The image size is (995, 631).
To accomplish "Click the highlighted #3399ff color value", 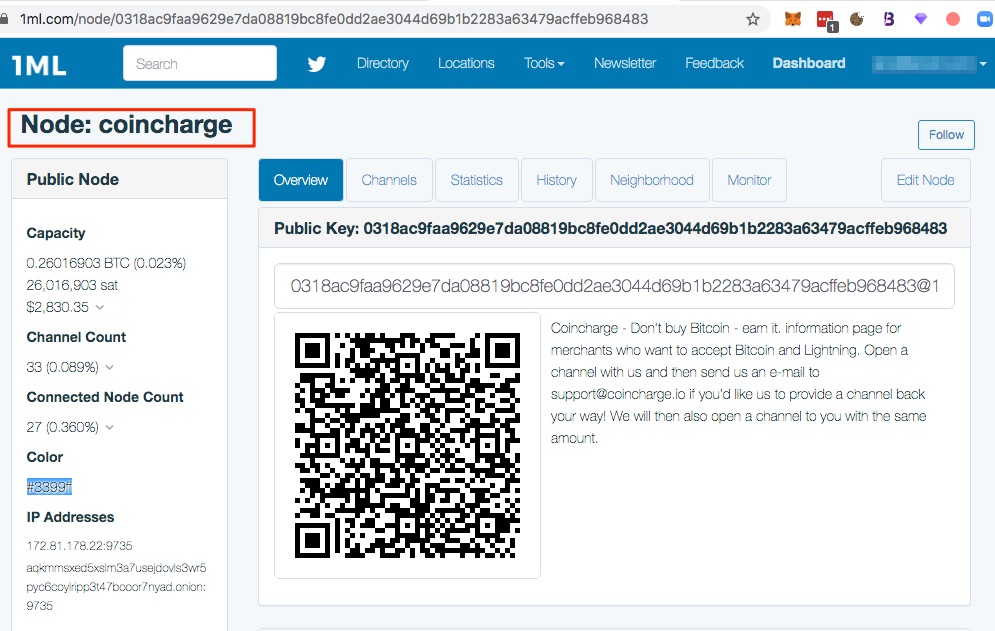I will [x=49, y=487].
